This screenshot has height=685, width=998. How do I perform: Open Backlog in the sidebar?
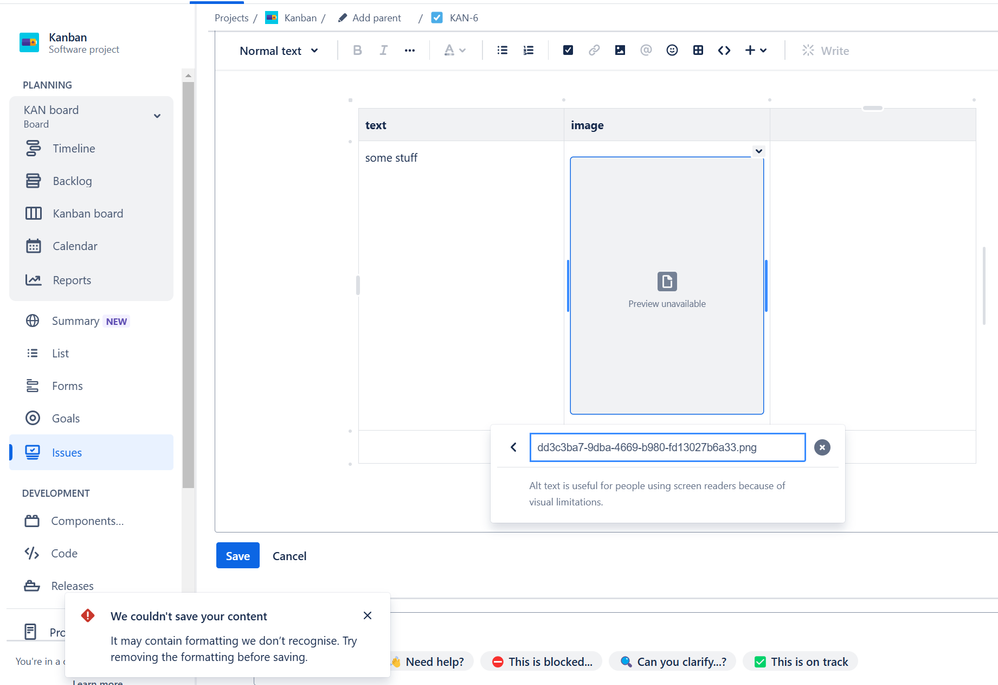(x=72, y=181)
